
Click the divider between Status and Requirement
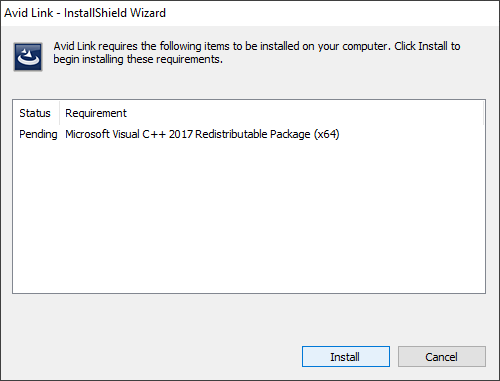coord(59,113)
